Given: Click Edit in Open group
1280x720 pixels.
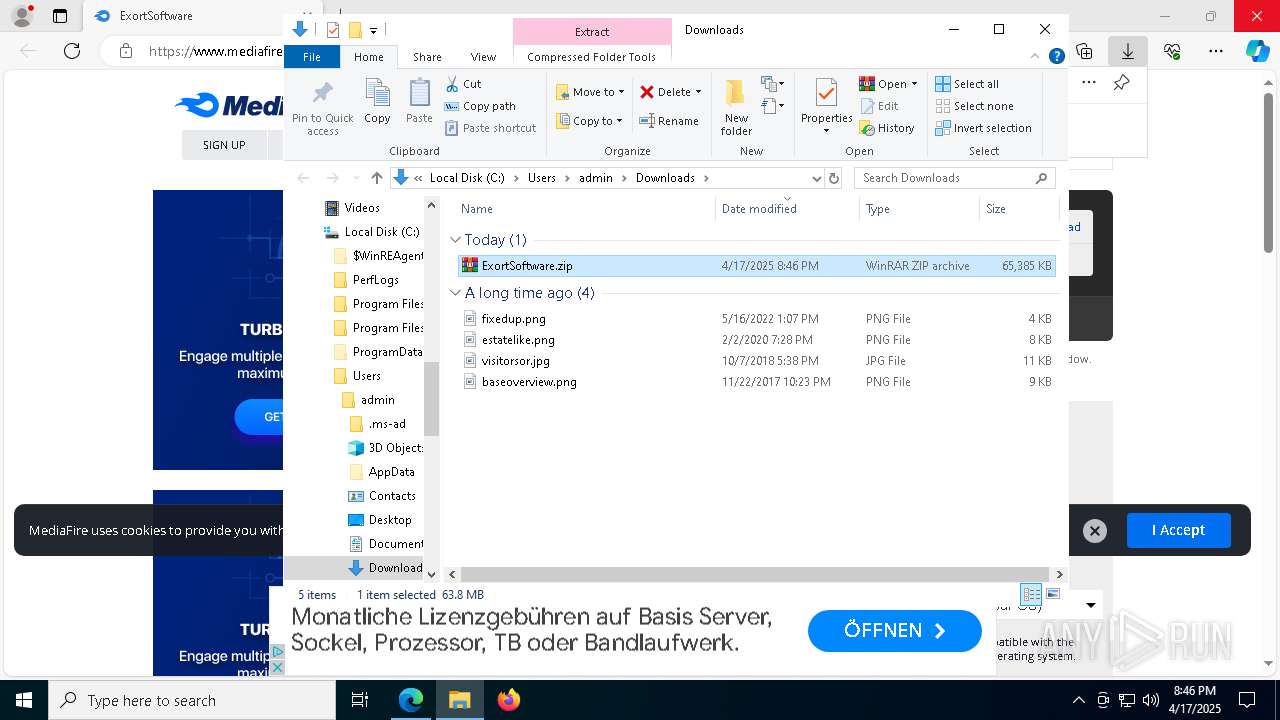Looking at the screenshot, I should (x=879, y=106).
